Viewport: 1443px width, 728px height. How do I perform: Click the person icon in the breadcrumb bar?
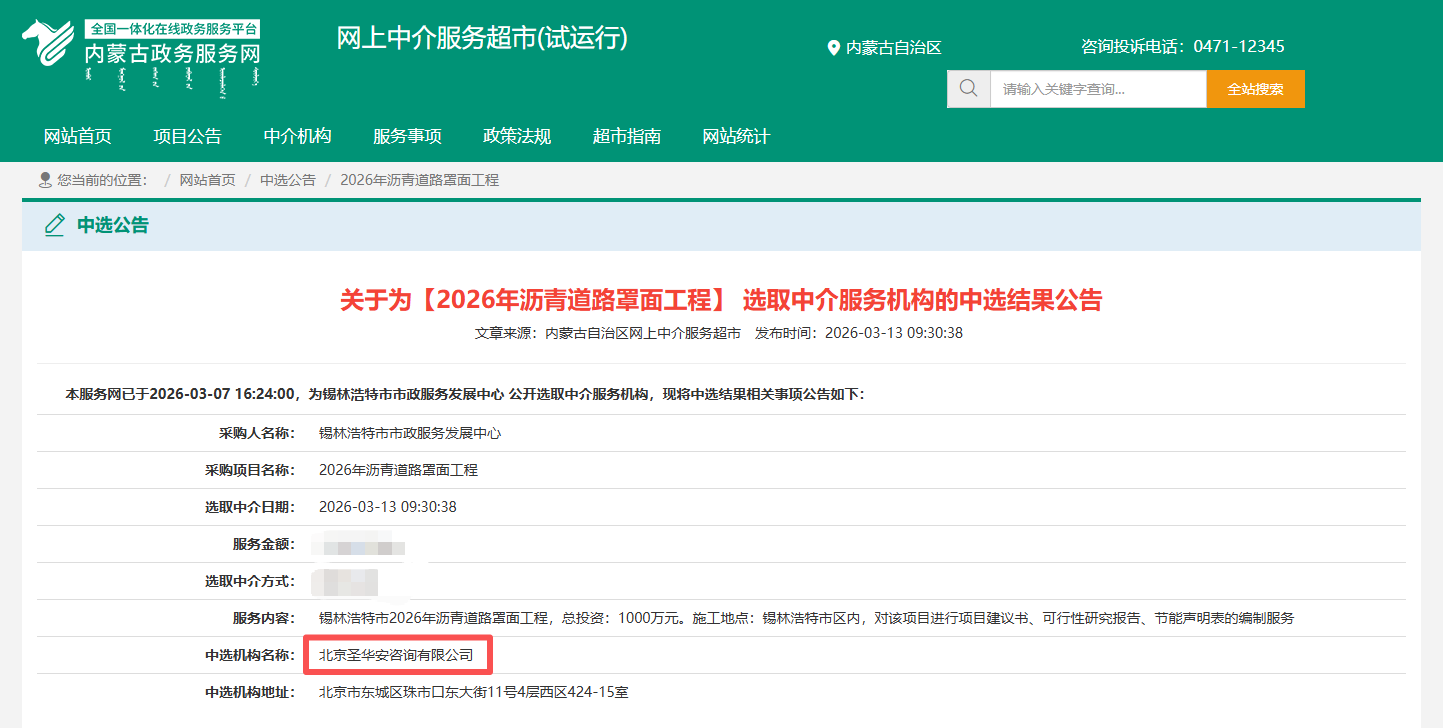pos(42,179)
